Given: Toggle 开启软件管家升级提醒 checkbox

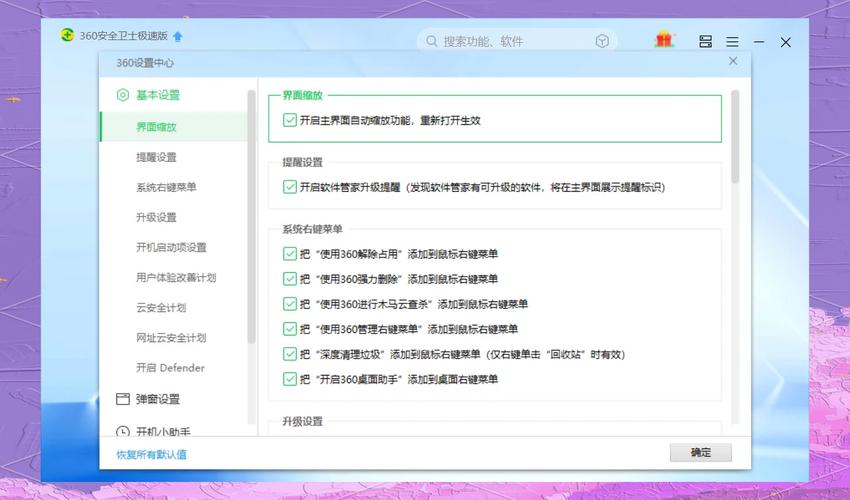Looking at the screenshot, I should point(289,187).
